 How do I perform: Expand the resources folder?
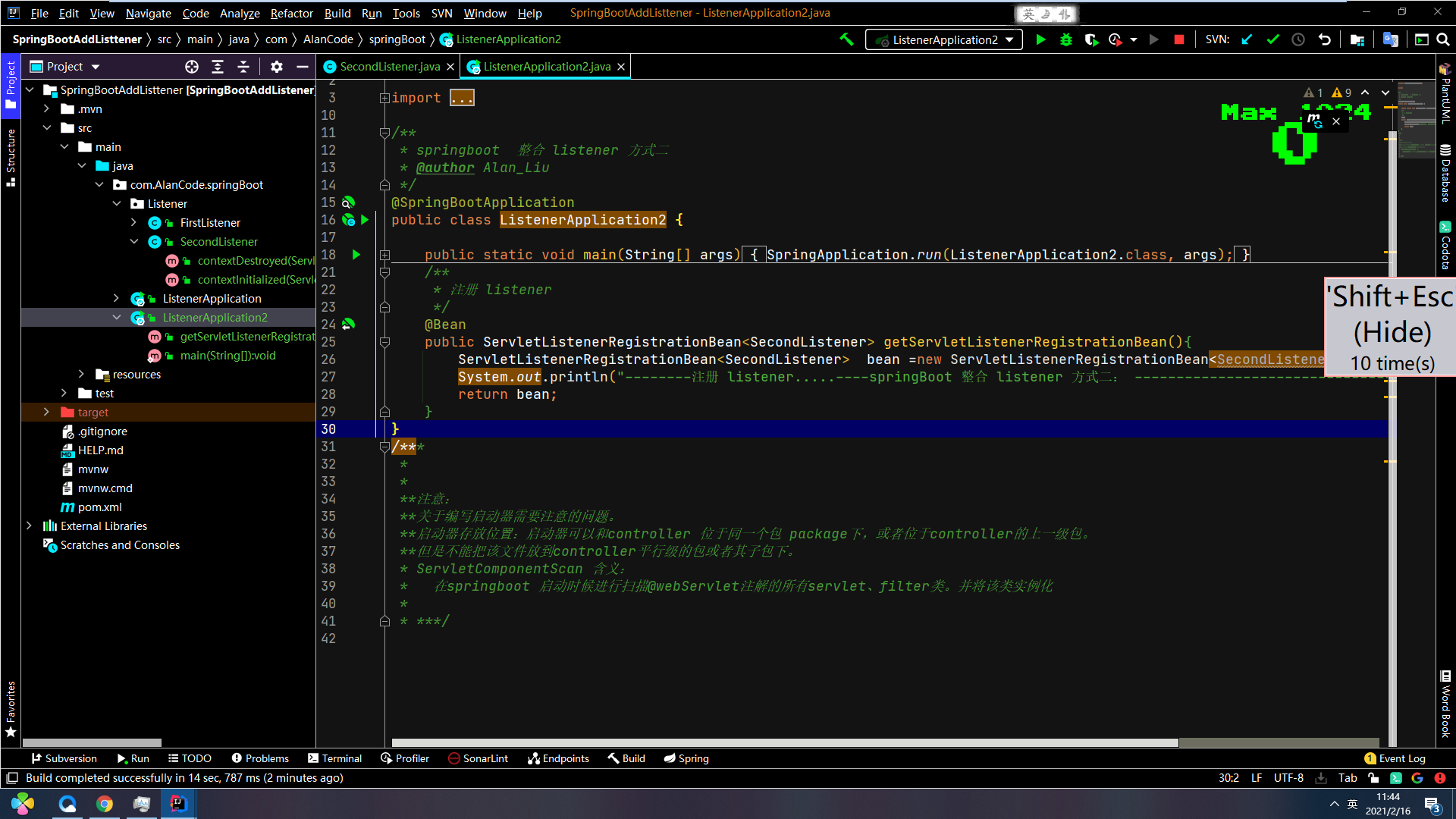82,375
